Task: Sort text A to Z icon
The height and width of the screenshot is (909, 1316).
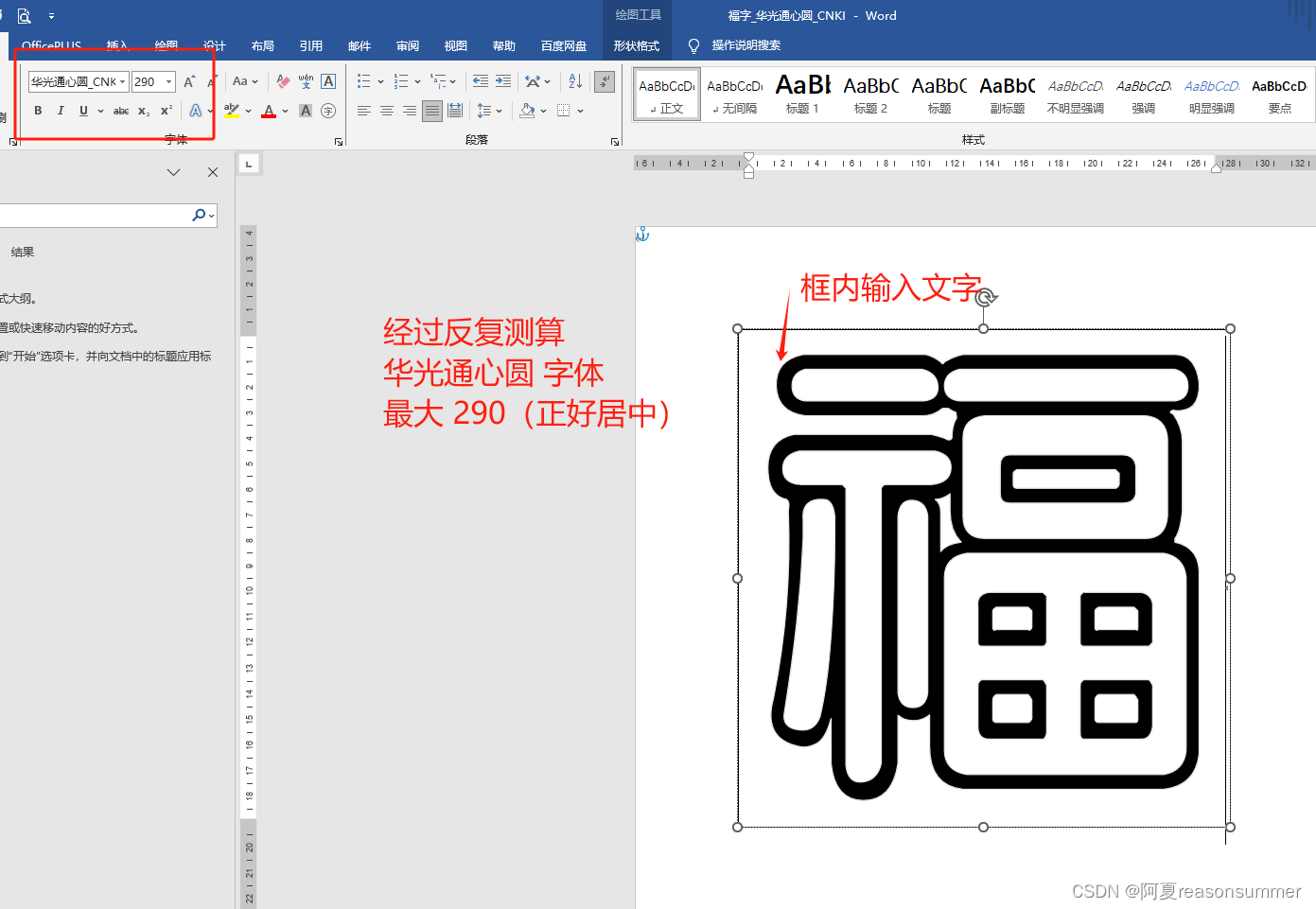Action: [575, 81]
